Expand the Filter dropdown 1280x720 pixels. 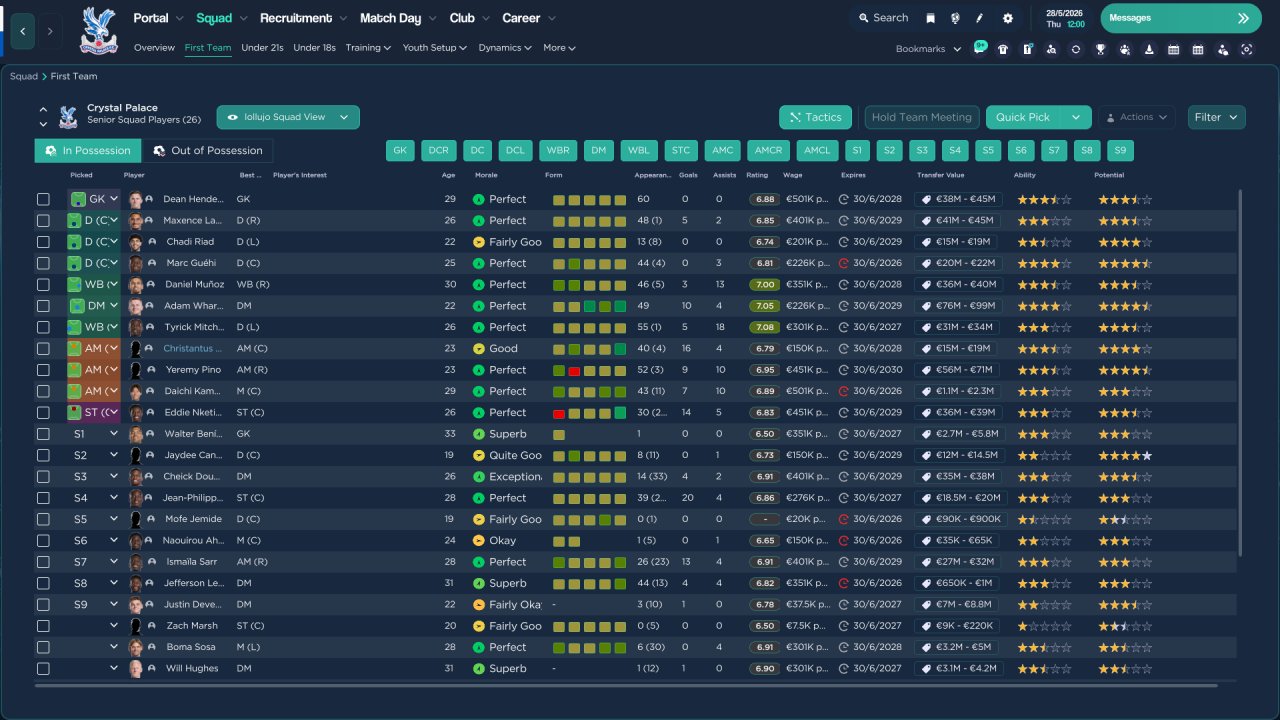1216,117
